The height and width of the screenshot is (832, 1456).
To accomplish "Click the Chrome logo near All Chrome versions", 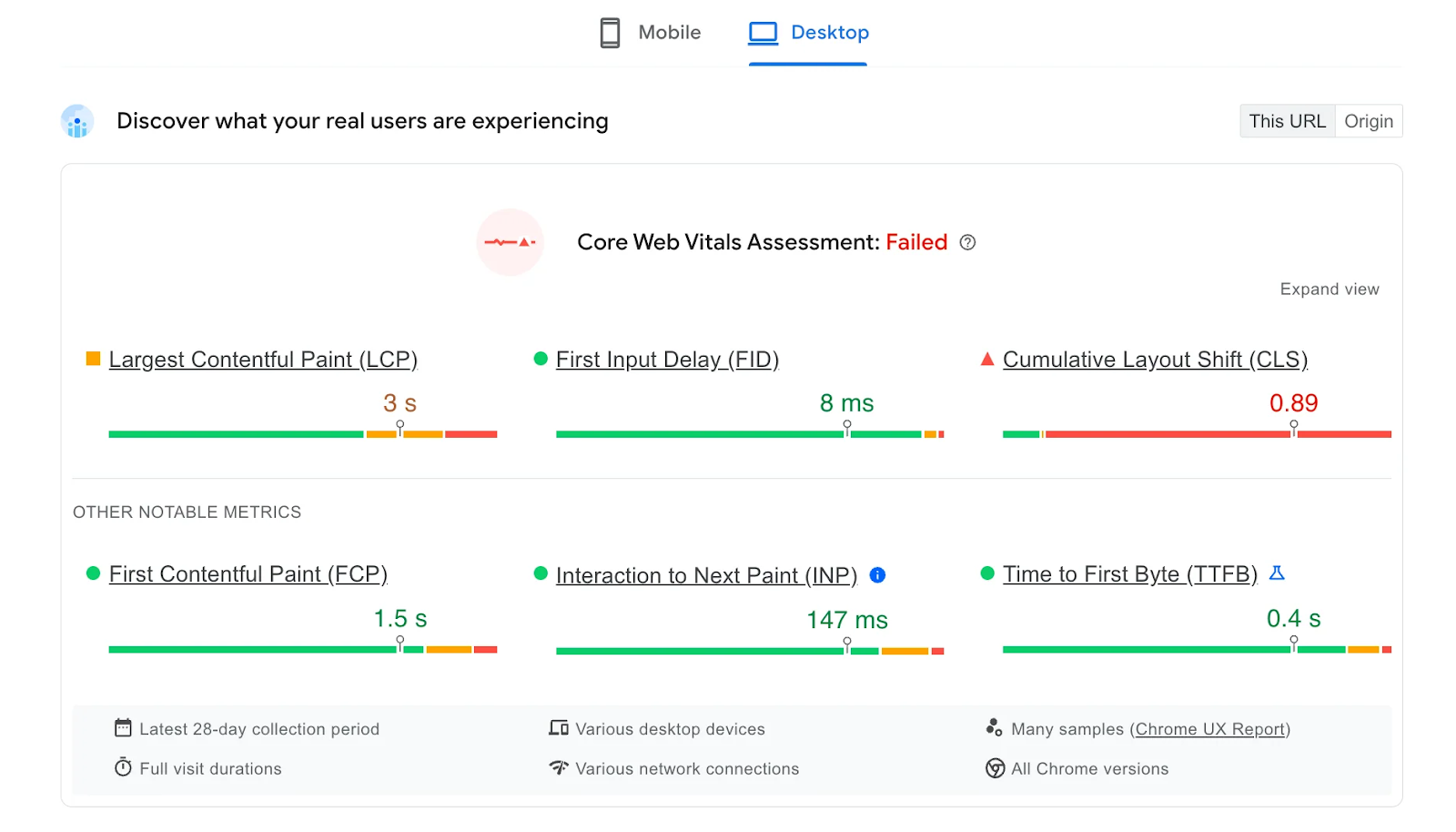I will [x=995, y=767].
